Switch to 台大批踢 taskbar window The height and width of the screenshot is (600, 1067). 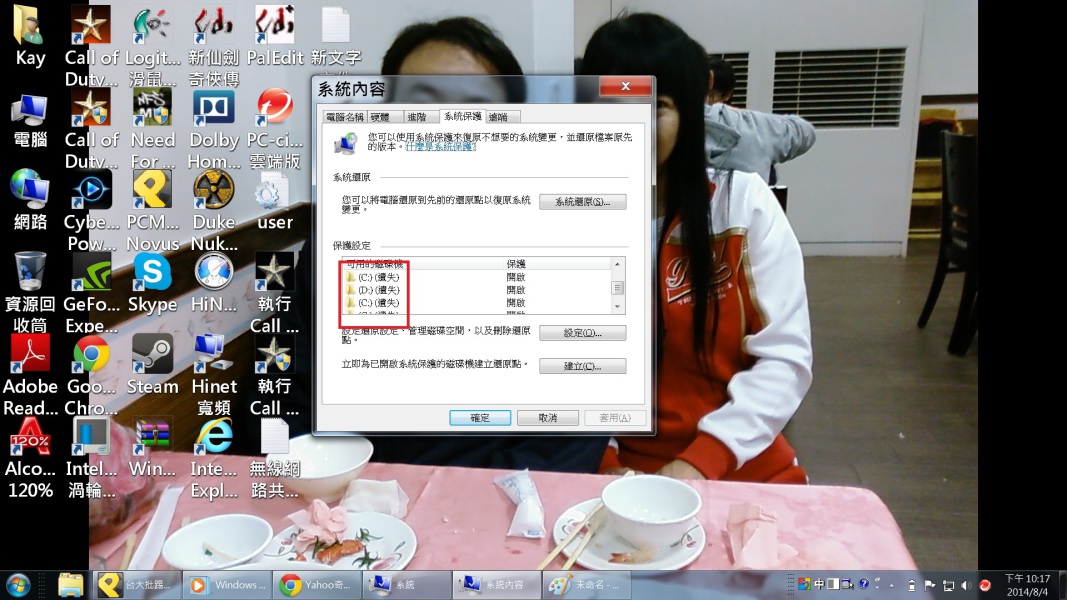point(137,585)
